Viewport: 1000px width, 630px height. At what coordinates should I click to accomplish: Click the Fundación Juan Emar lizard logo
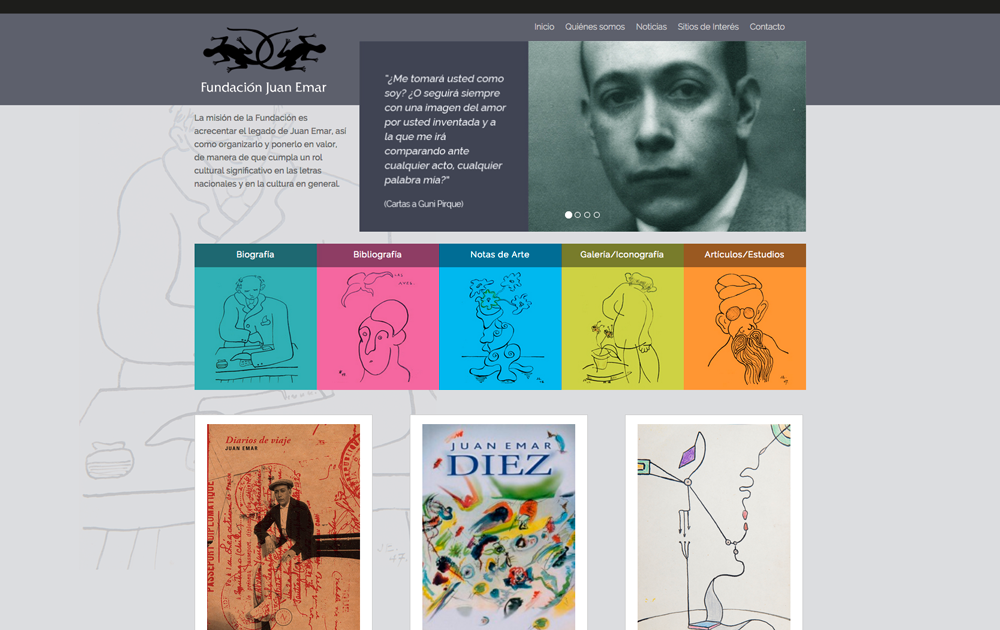[x=263, y=61]
